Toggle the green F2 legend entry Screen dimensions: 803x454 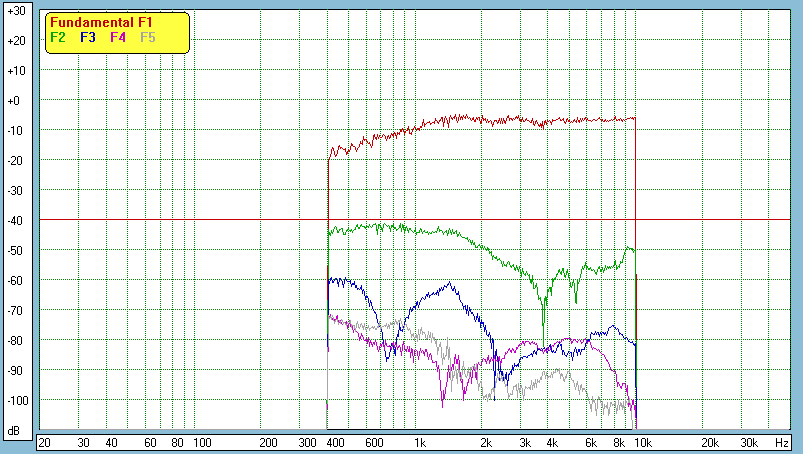(x=58, y=38)
